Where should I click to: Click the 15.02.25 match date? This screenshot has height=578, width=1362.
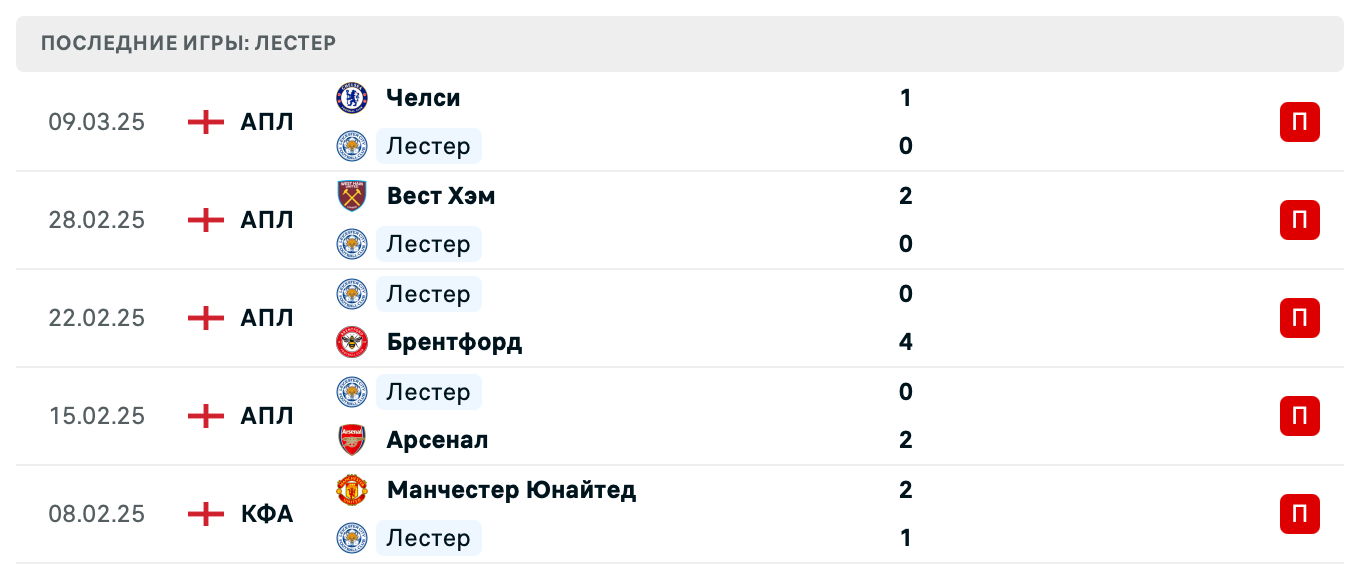point(97,416)
